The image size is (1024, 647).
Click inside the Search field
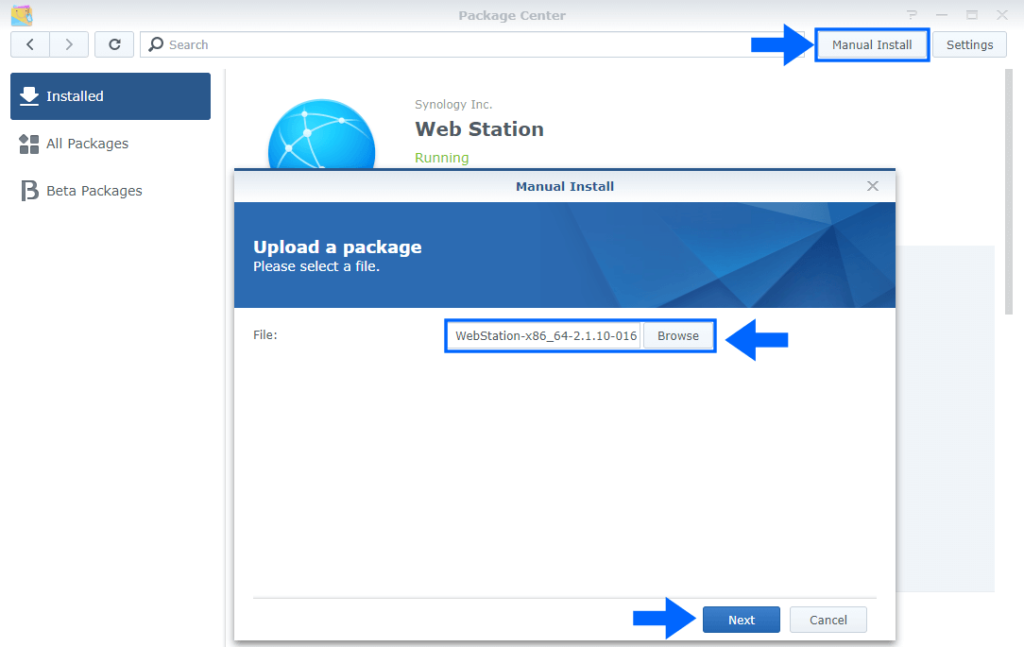click(x=300, y=44)
